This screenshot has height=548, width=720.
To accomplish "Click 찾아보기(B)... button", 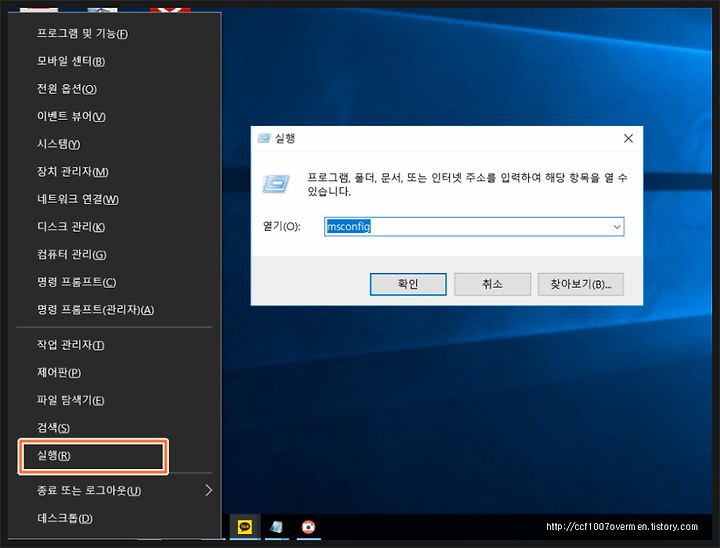I will (x=581, y=284).
